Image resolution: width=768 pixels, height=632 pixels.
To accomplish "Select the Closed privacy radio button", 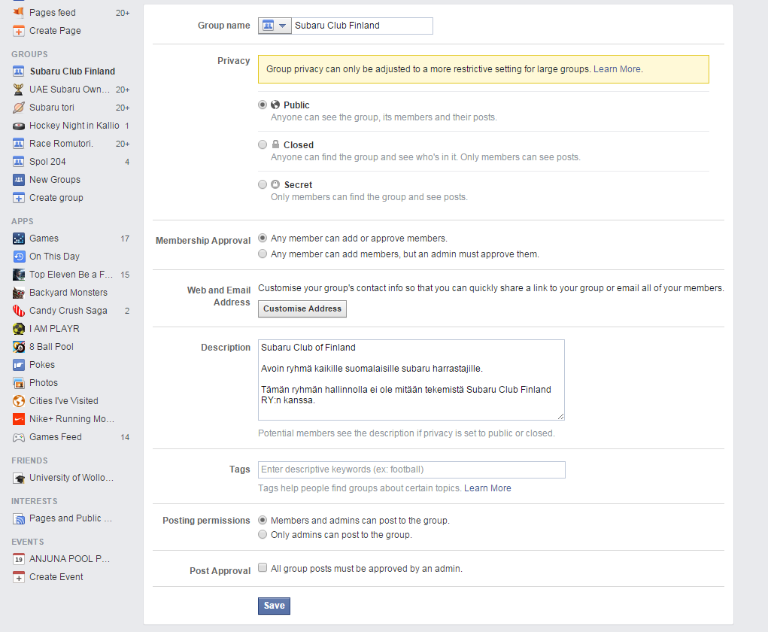I will (263, 145).
